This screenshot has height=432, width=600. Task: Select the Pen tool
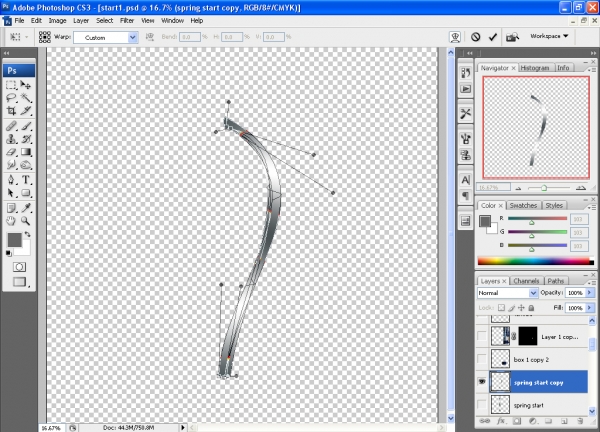click(11, 179)
